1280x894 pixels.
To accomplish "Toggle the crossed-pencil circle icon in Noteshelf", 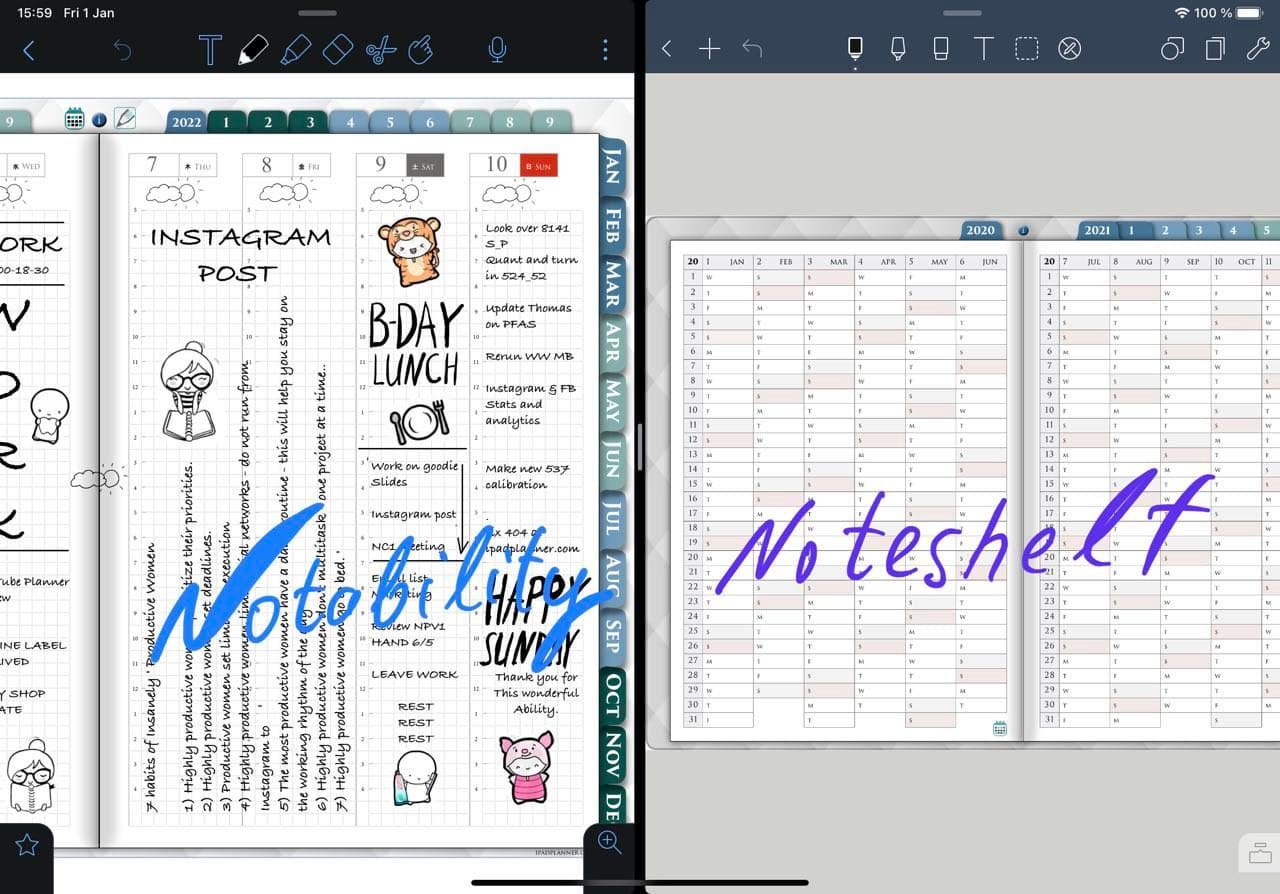I will point(1070,49).
